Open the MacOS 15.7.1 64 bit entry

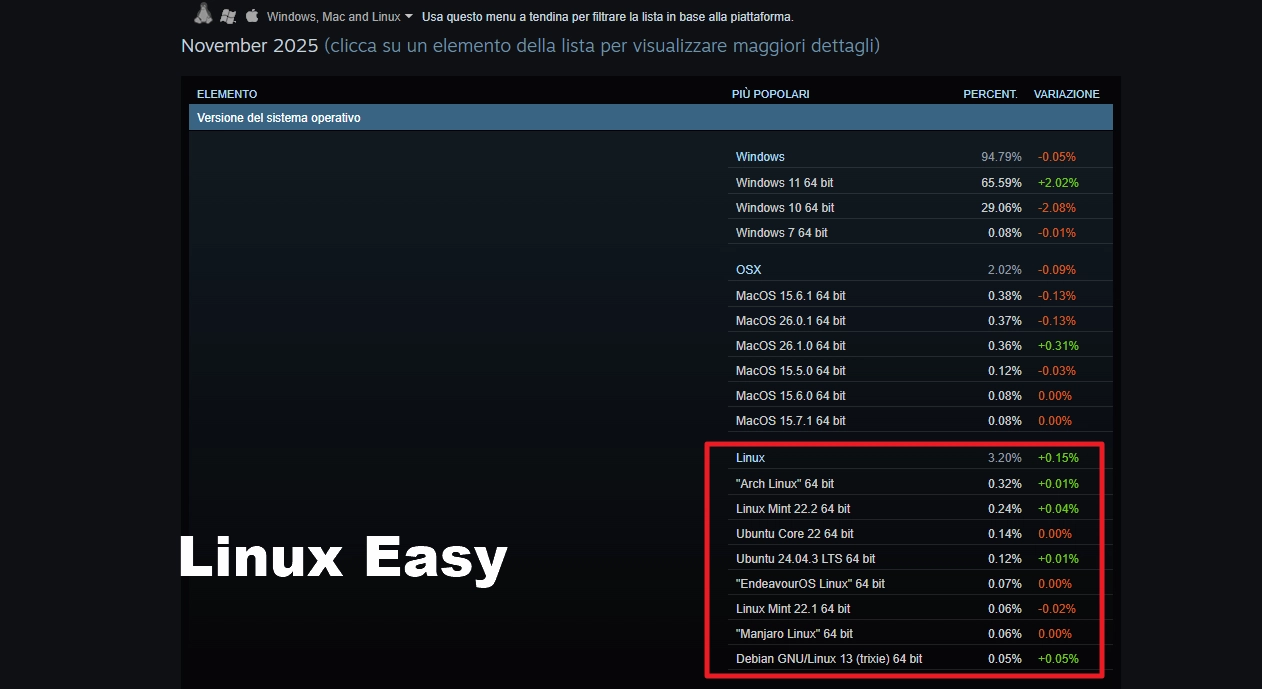click(x=790, y=421)
